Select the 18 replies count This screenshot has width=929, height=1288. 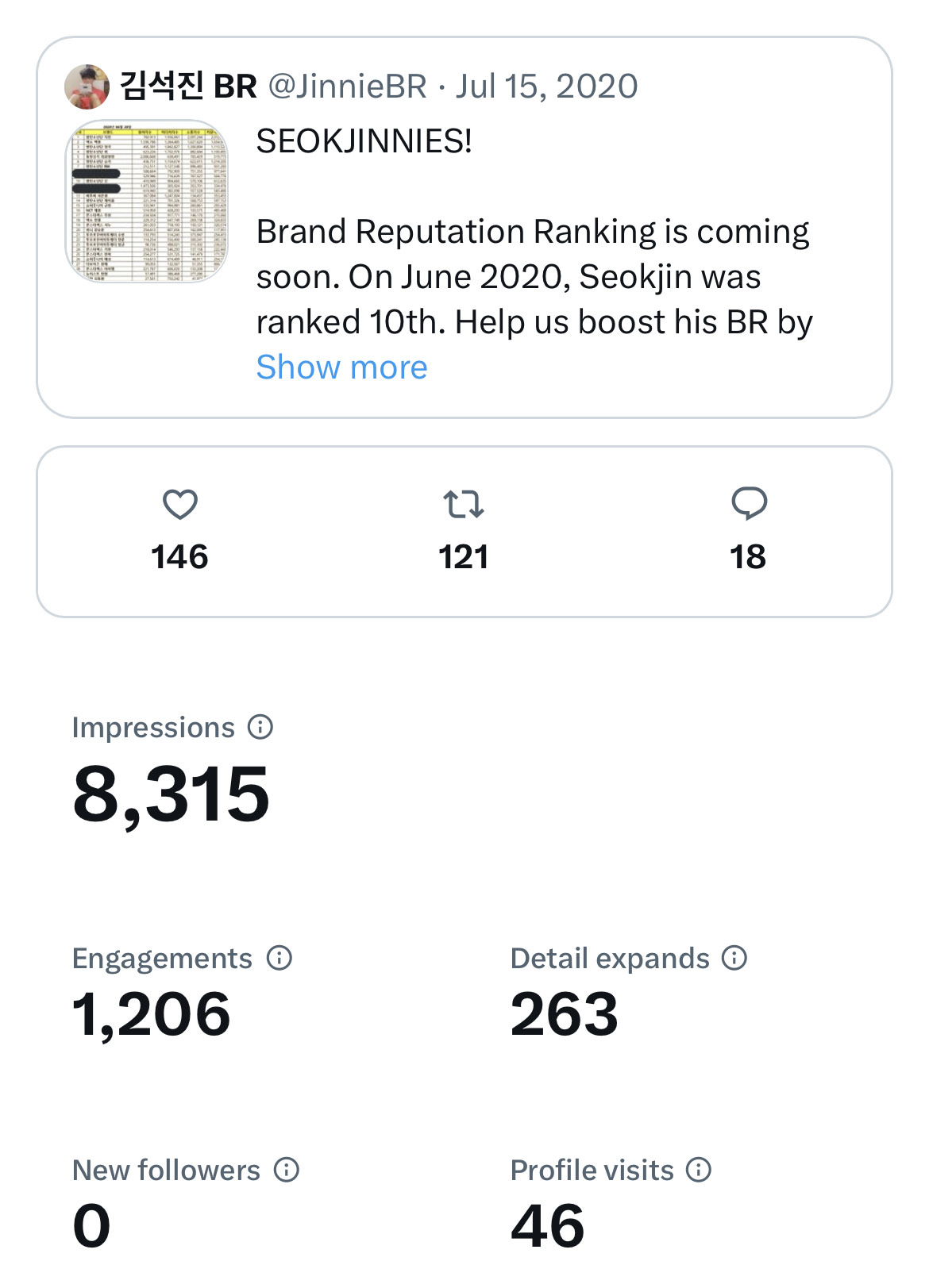coord(748,557)
